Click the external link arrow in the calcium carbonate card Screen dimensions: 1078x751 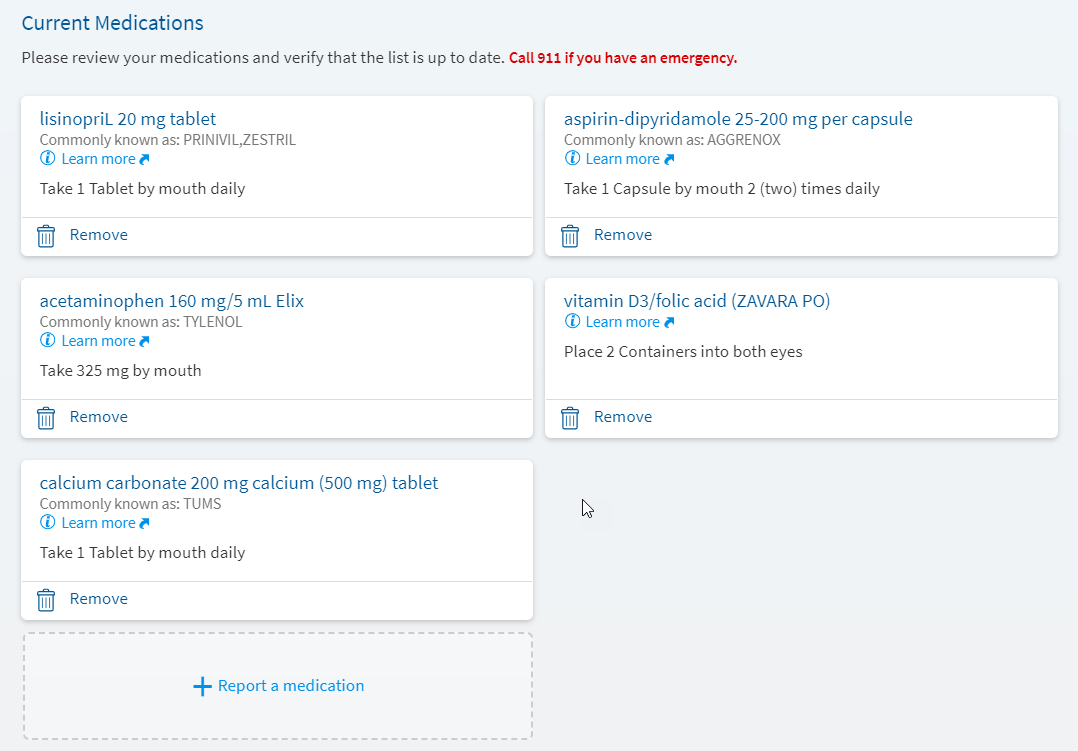pos(144,524)
